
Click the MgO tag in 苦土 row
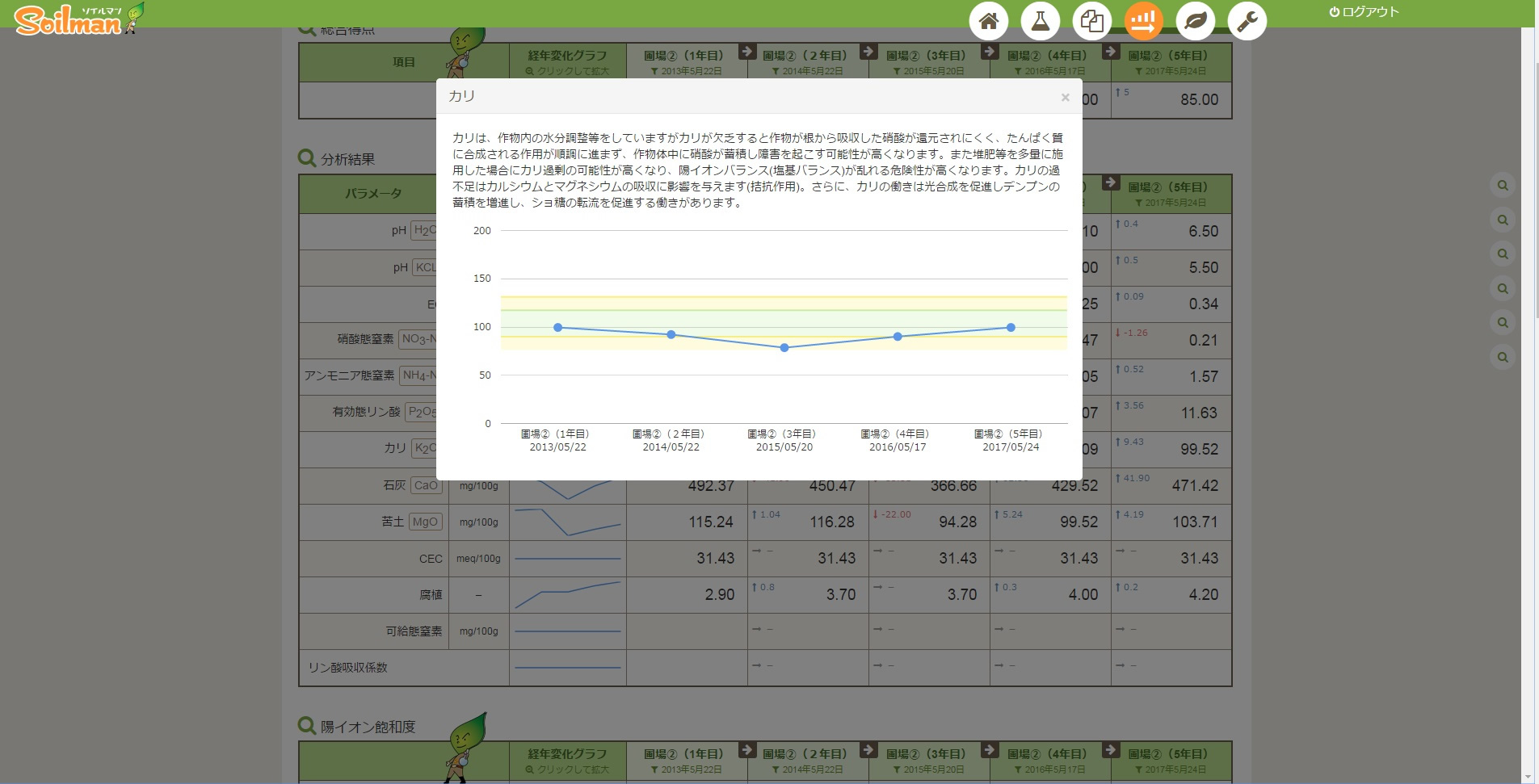click(x=426, y=522)
